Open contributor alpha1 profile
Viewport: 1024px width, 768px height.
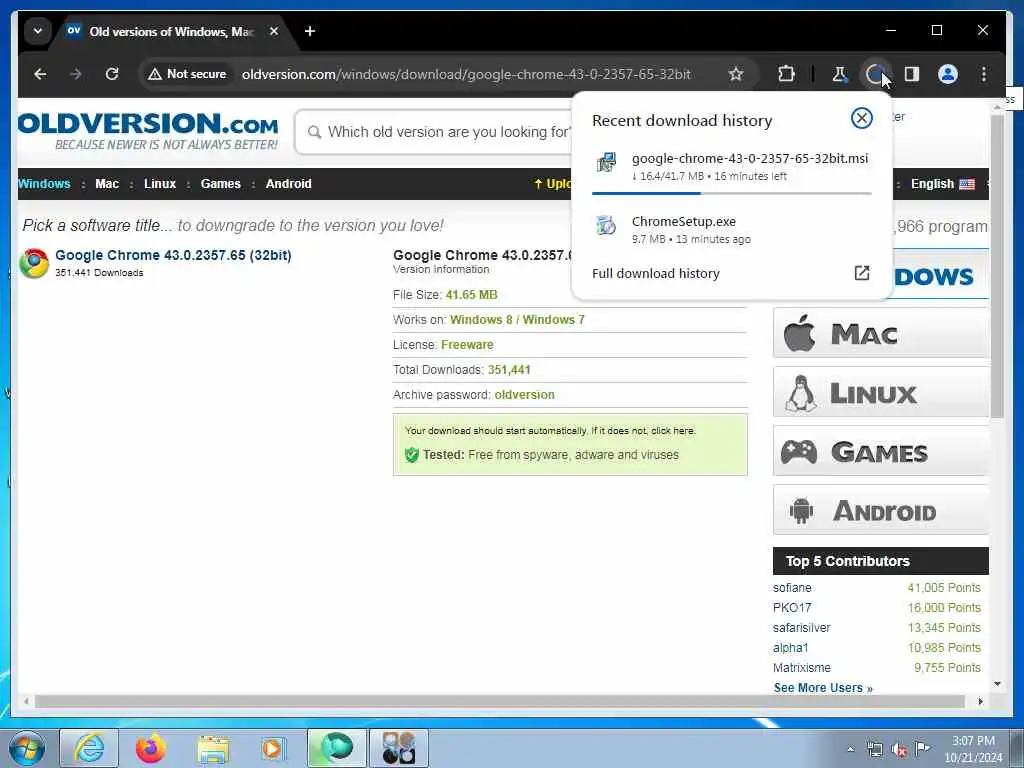point(791,648)
